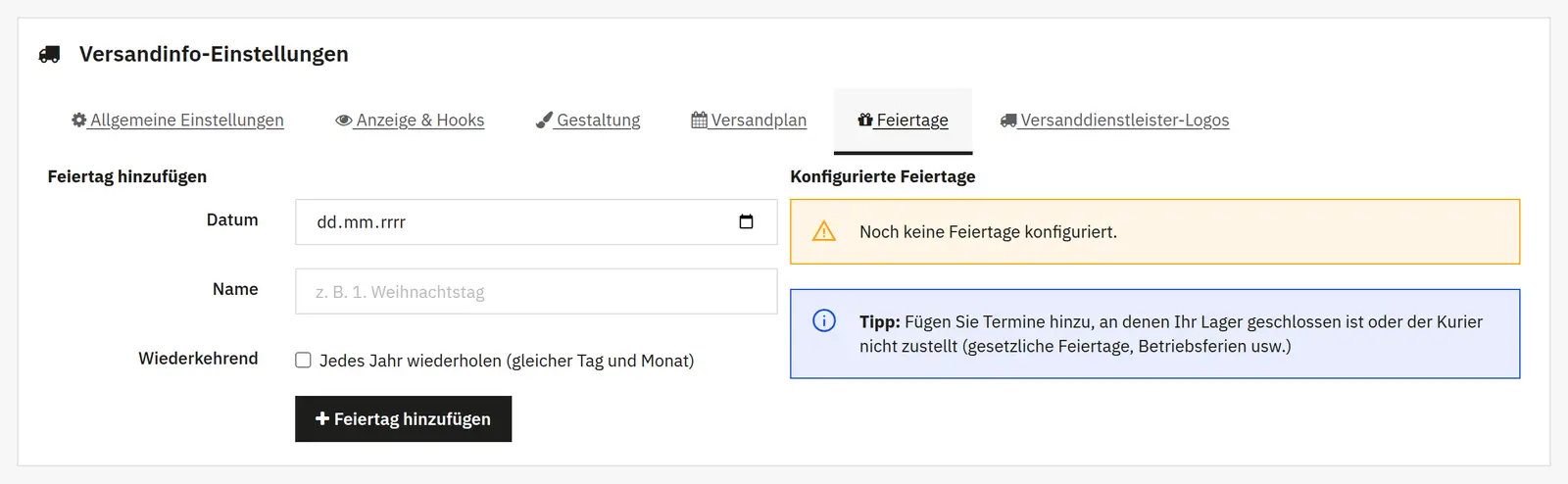Switch to Anzeige & Hooks tab

410,121
